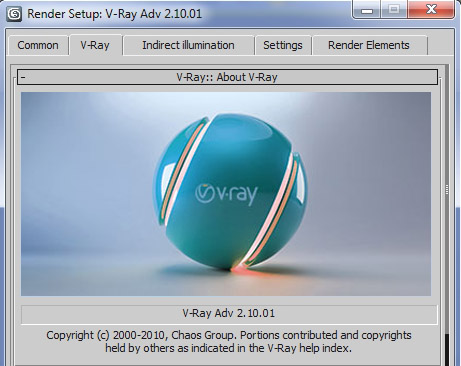Go to the Settings tab
The image size is (461, 366).
[283, 45]
